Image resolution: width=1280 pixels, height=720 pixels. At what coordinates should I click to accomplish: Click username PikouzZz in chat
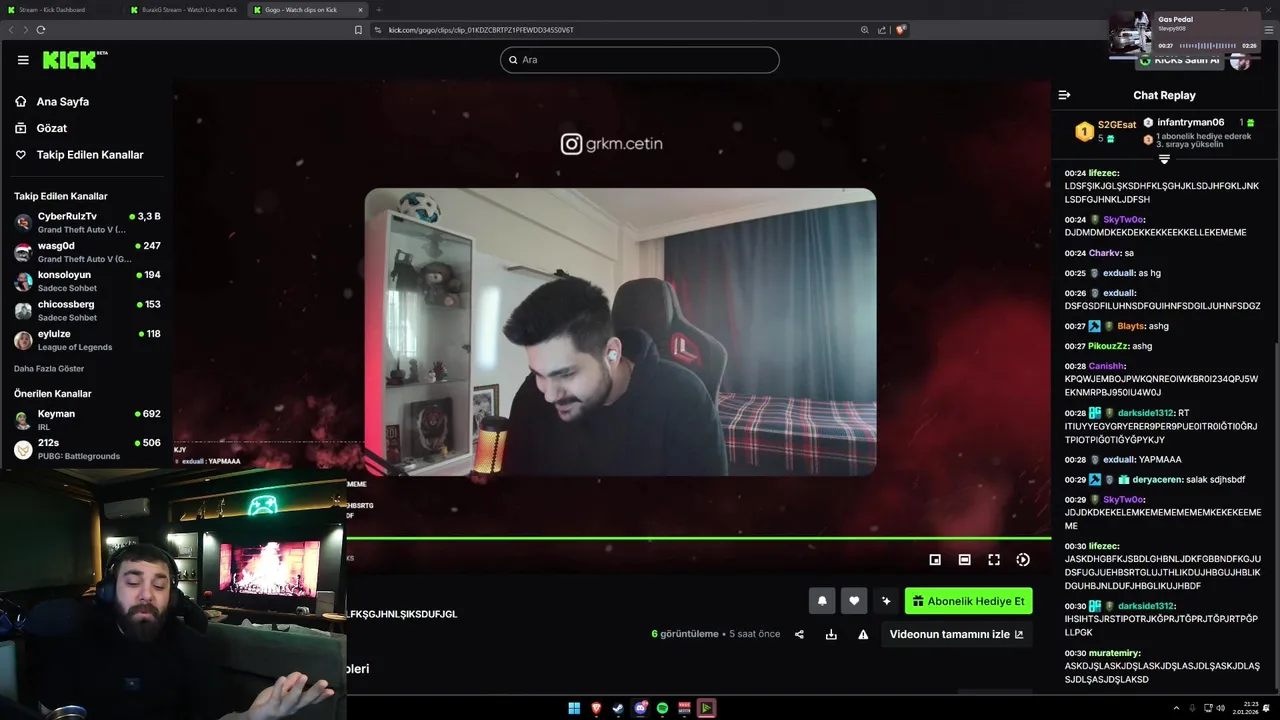pos(1108,346)
